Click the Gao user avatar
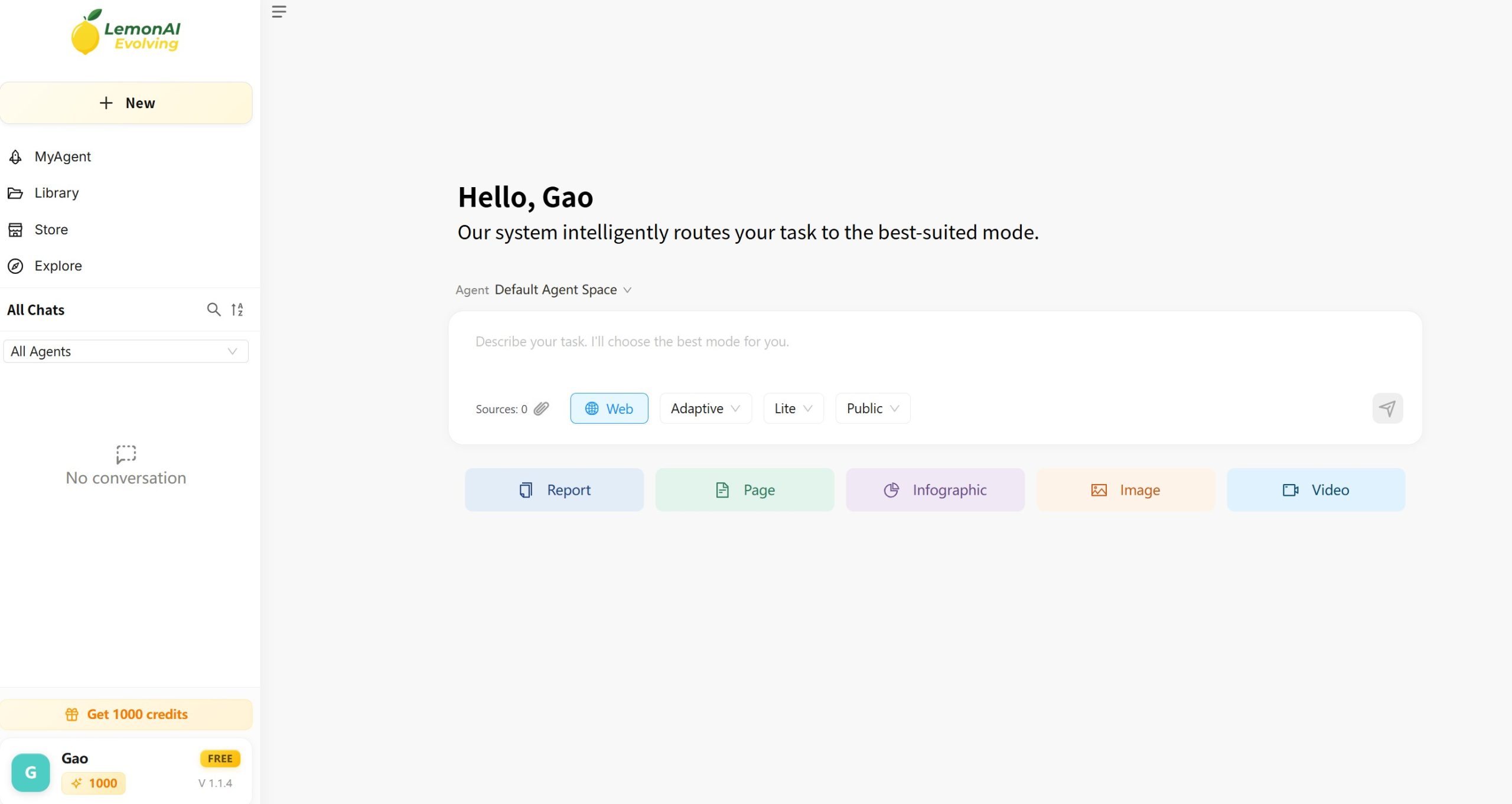Viewport: 1512px width, 804px height. tap(31, 772)
